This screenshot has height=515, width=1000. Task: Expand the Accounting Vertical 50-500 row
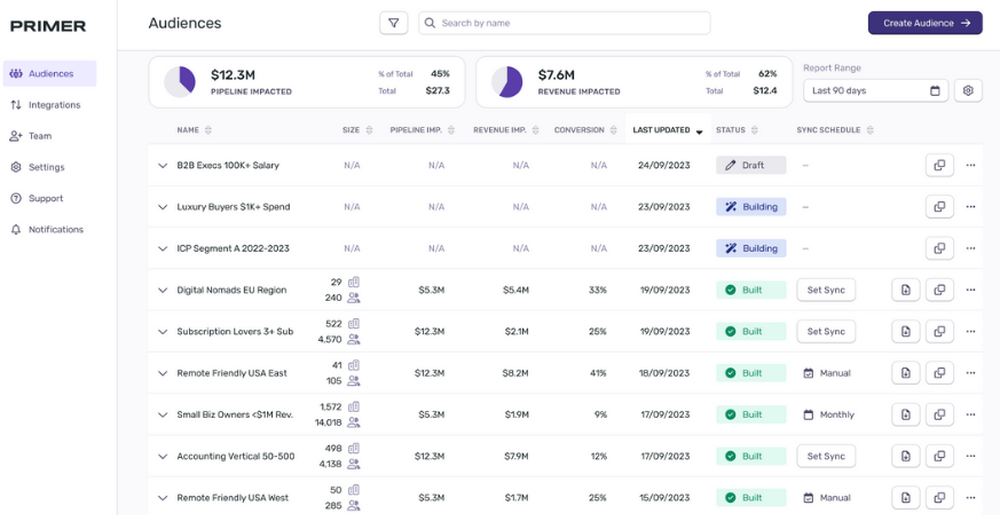pos(163,456)
